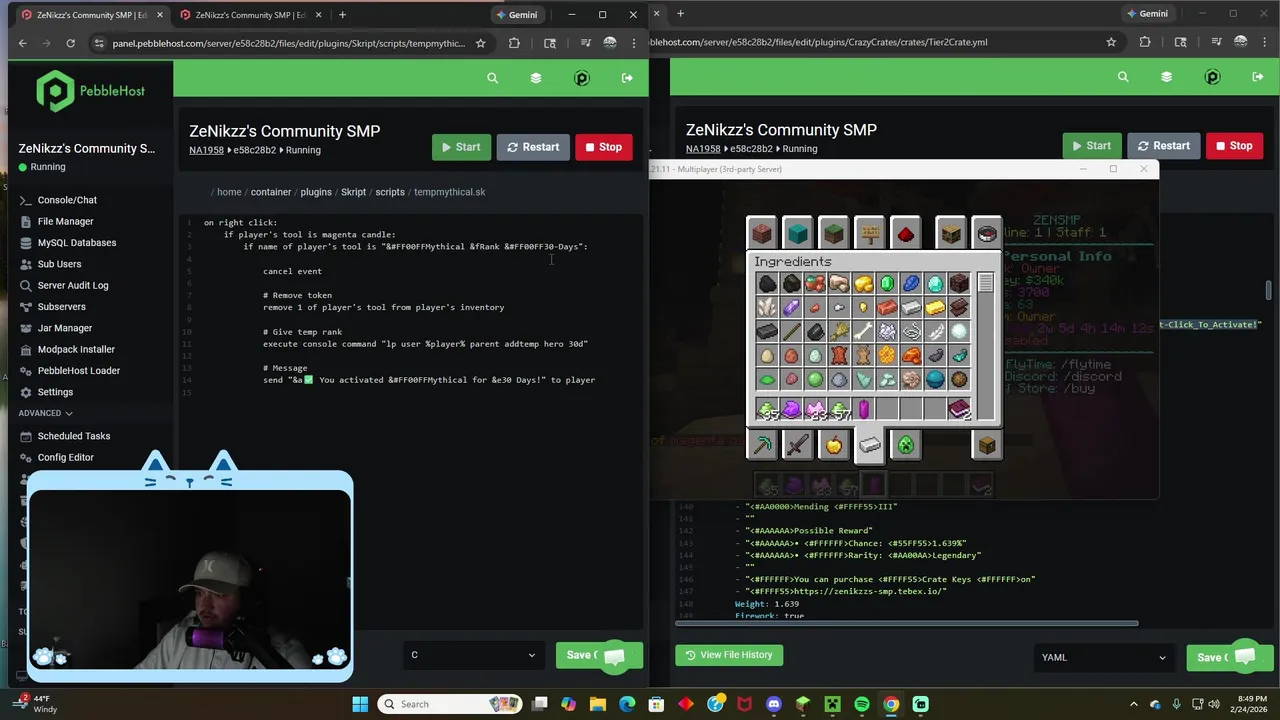Pick the raw gold item in Ingredients grid

(863, 284)
